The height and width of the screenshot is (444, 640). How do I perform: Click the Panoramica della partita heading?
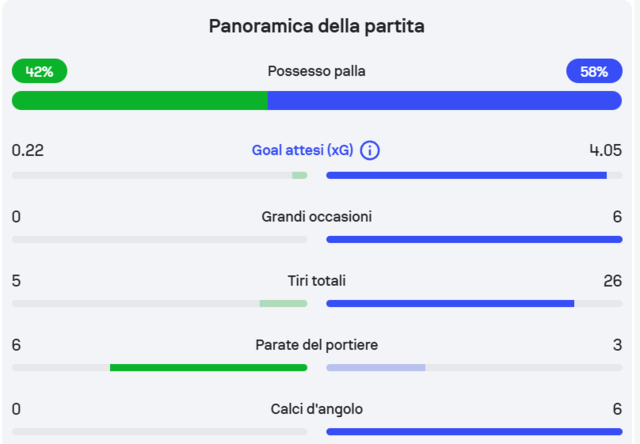tap(316, 26)
